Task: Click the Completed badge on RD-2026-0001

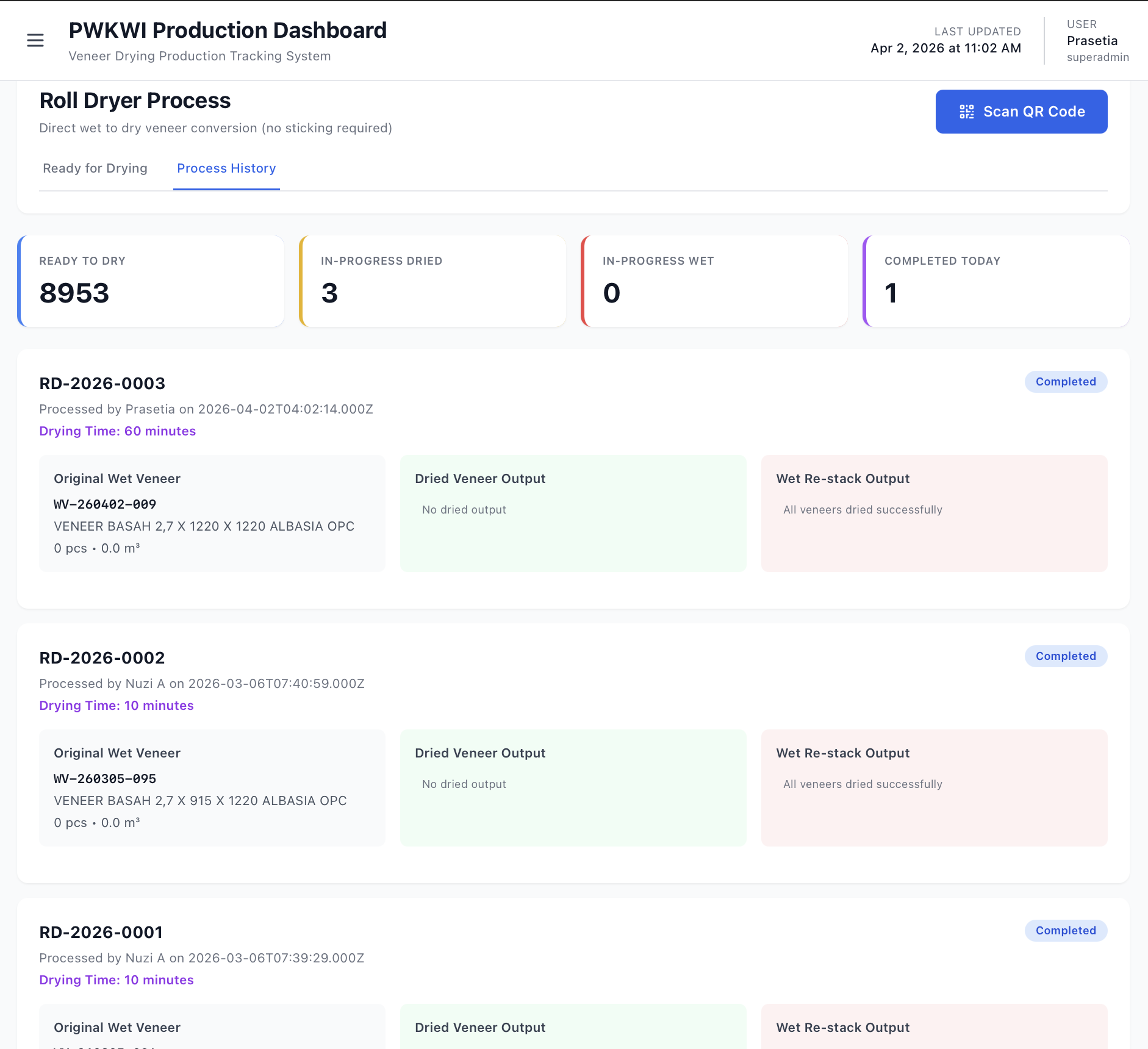Action: (x=1066, y=931)
